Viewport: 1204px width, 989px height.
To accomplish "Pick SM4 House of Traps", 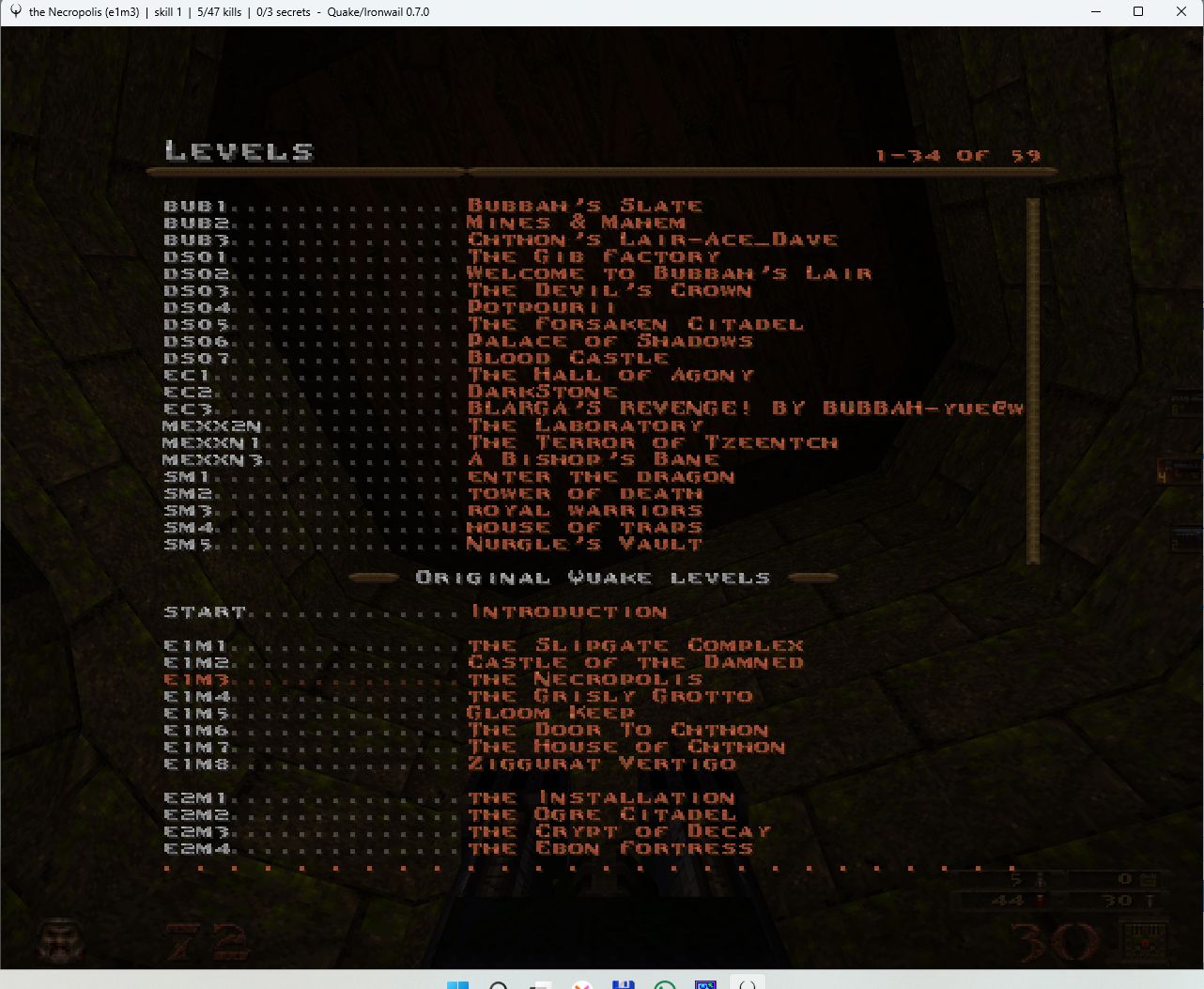I will tap(433, 527).
